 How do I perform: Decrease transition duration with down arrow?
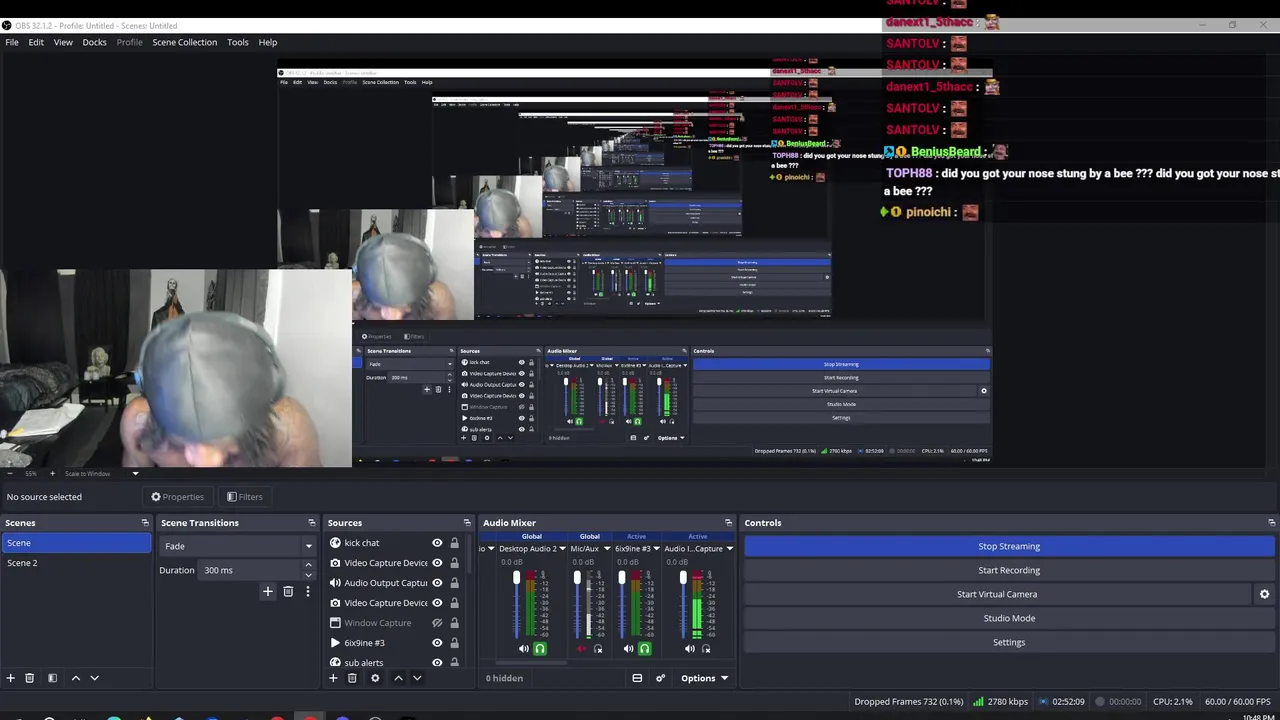coord(308,575)
